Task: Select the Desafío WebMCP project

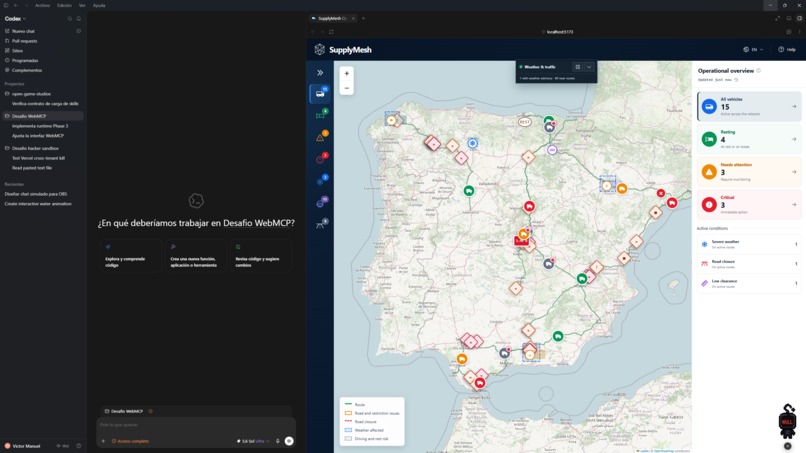Action: 43,116
